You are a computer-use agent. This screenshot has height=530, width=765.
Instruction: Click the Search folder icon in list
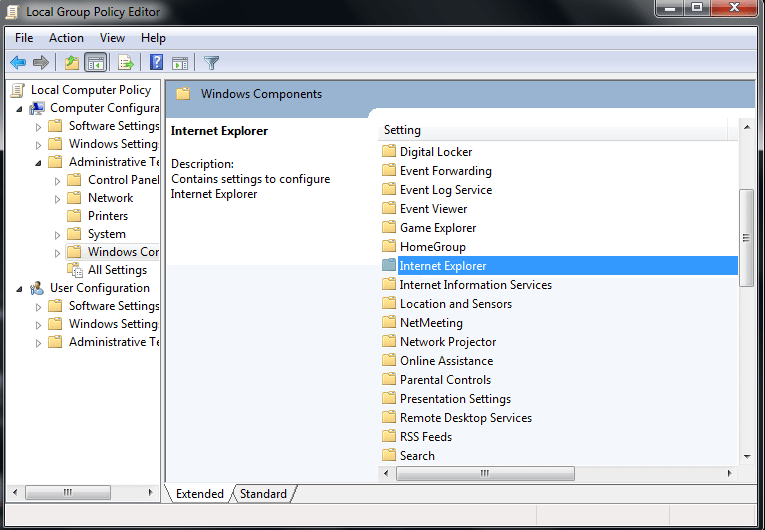tap(389, 455)
